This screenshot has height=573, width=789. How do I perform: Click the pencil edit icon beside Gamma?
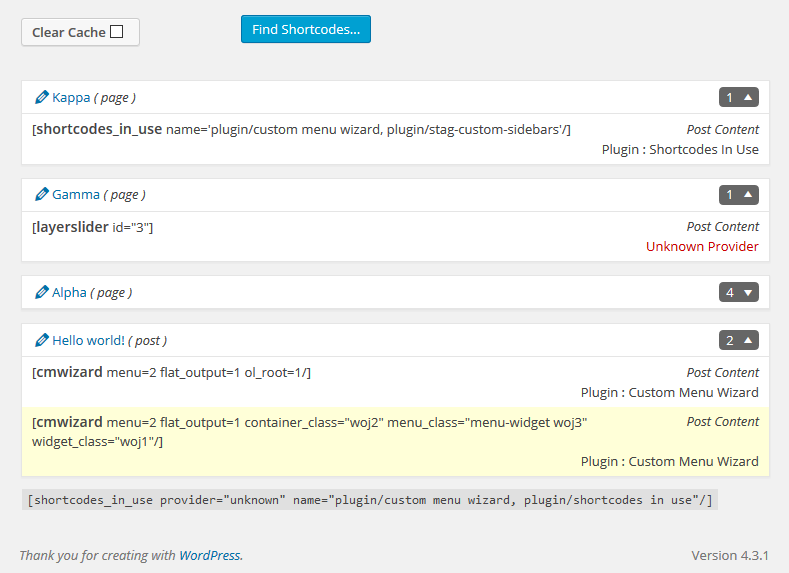point(42,194)
